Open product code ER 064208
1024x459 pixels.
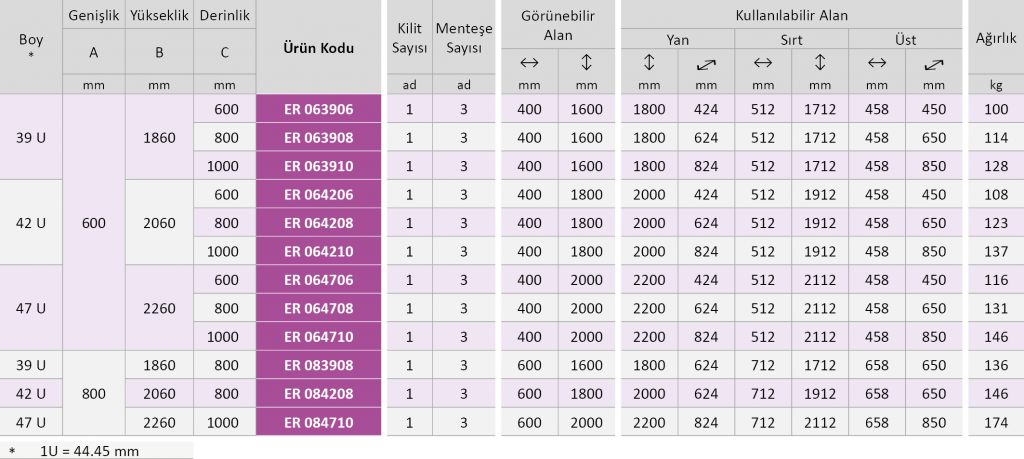coord(319,223)
